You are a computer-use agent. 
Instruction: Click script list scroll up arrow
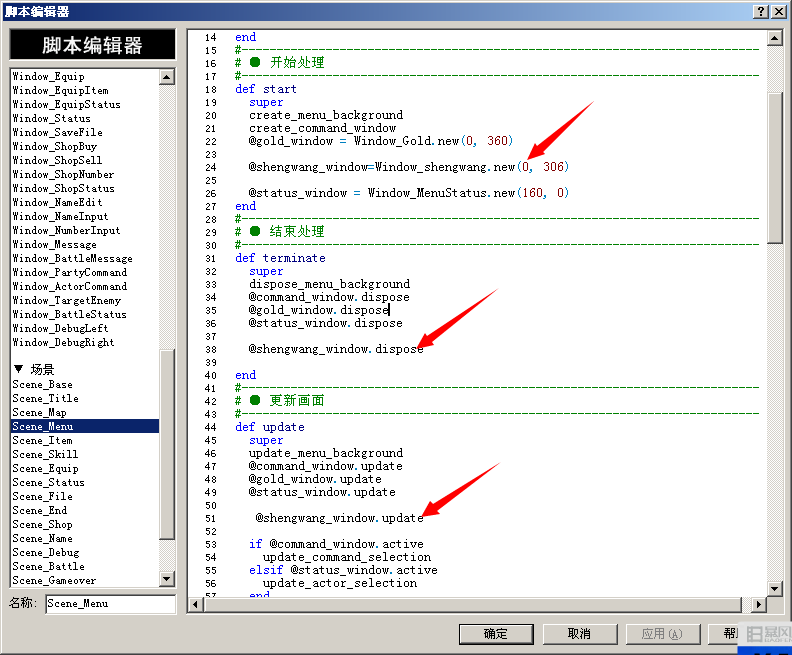point(167,77)
